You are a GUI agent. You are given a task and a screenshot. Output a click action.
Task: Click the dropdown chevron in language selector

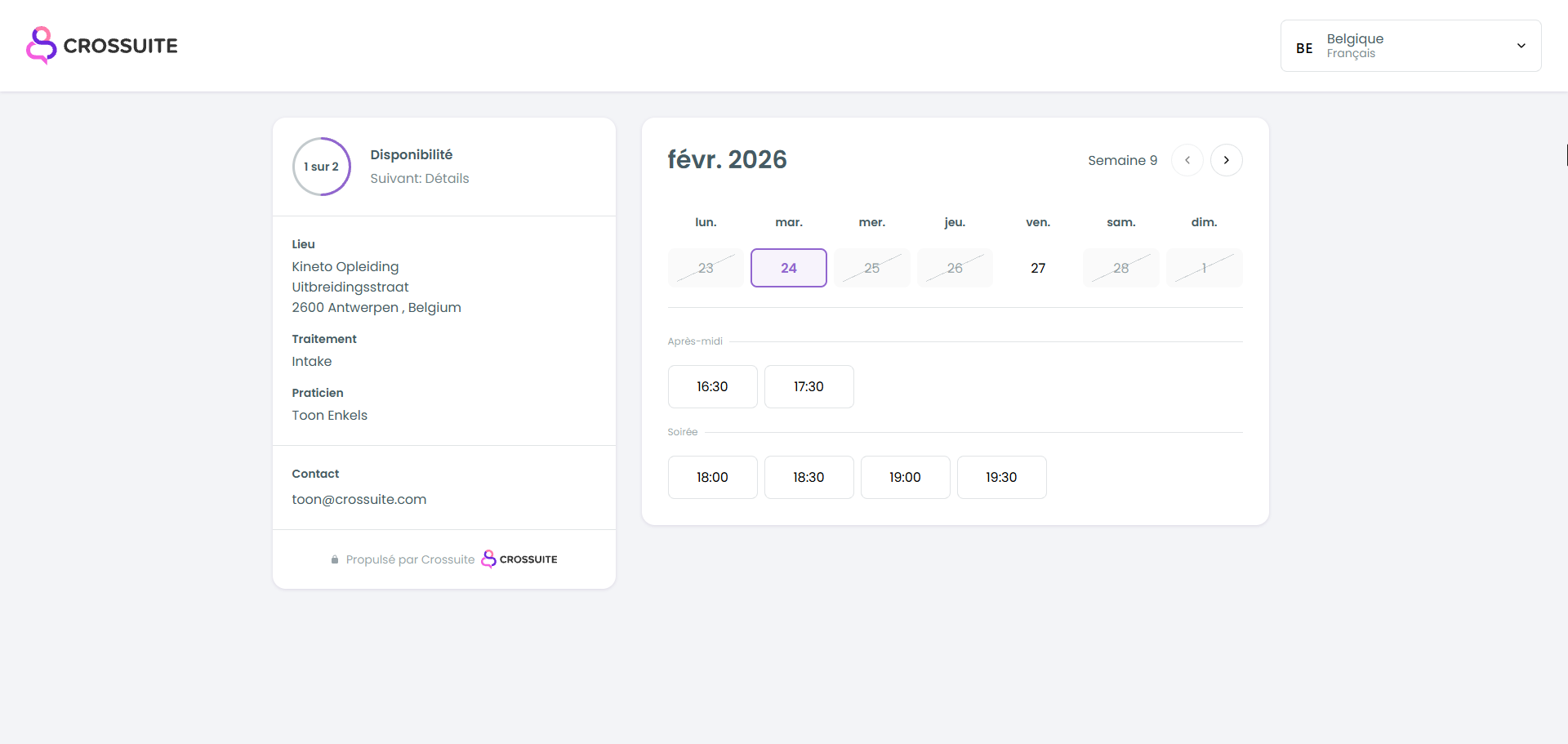coord(1521,46)
